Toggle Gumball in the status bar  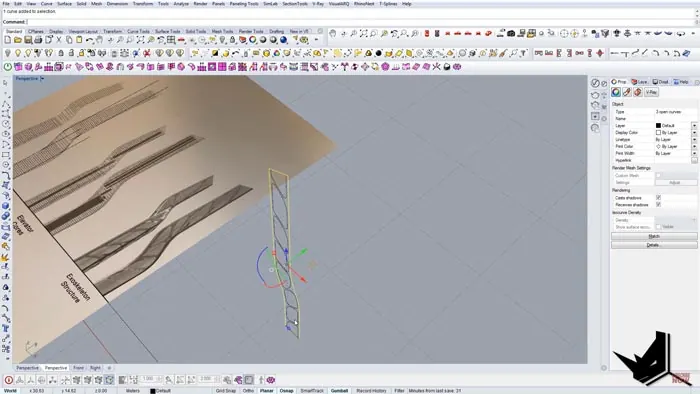pos(339,390)
